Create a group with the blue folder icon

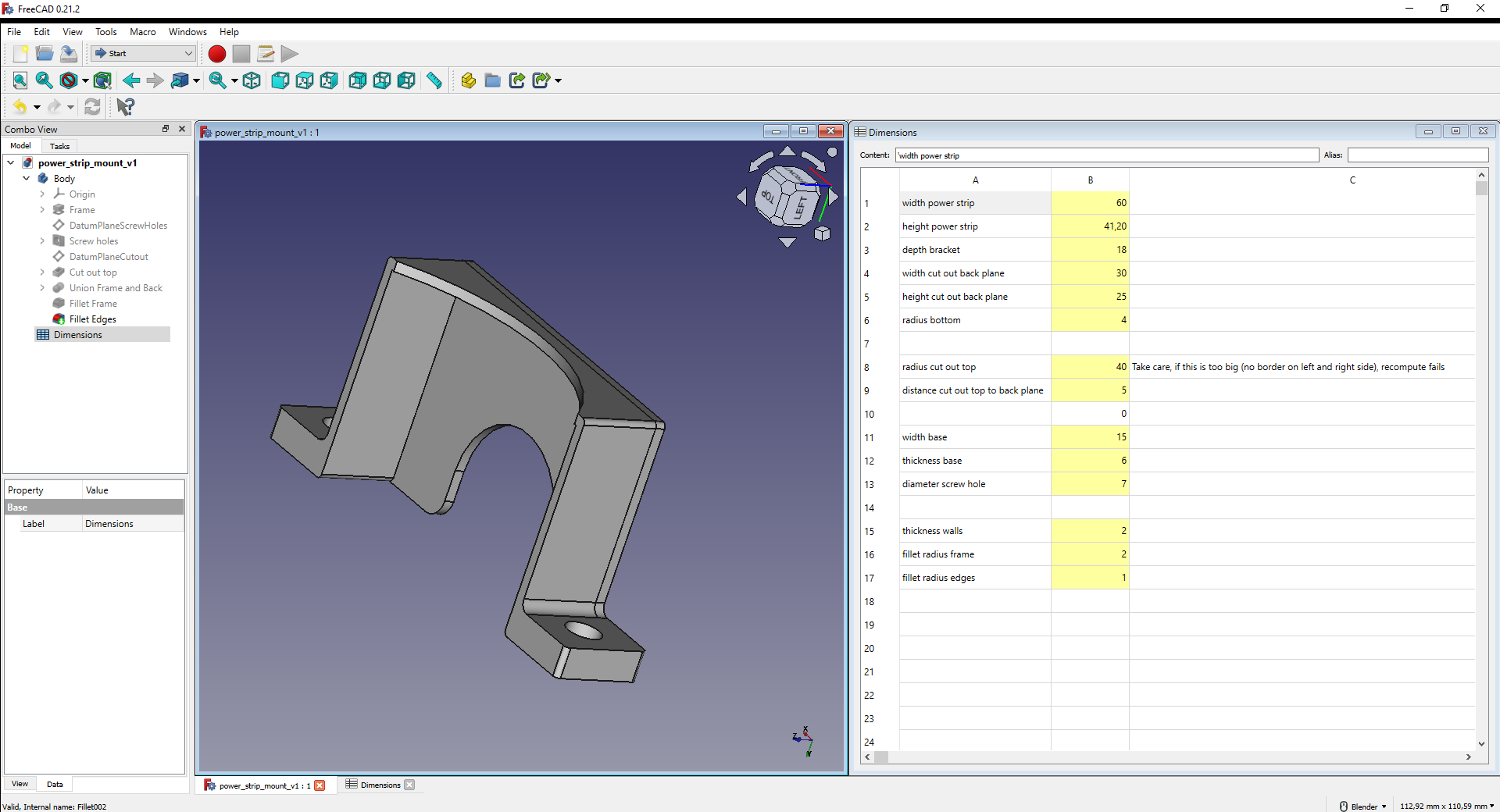point(492,80)
